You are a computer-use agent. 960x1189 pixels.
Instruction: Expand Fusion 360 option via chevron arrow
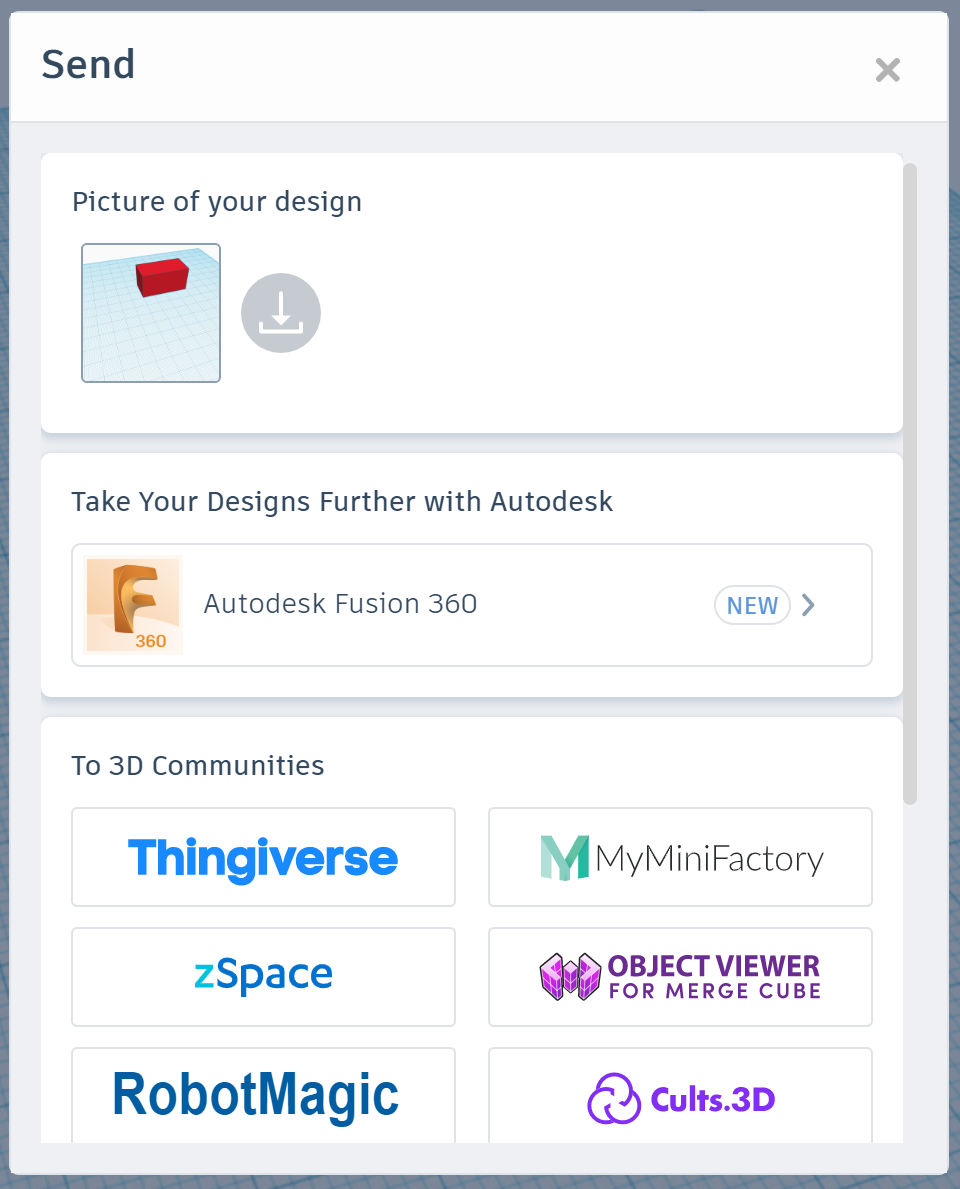[x=809, y=605]
